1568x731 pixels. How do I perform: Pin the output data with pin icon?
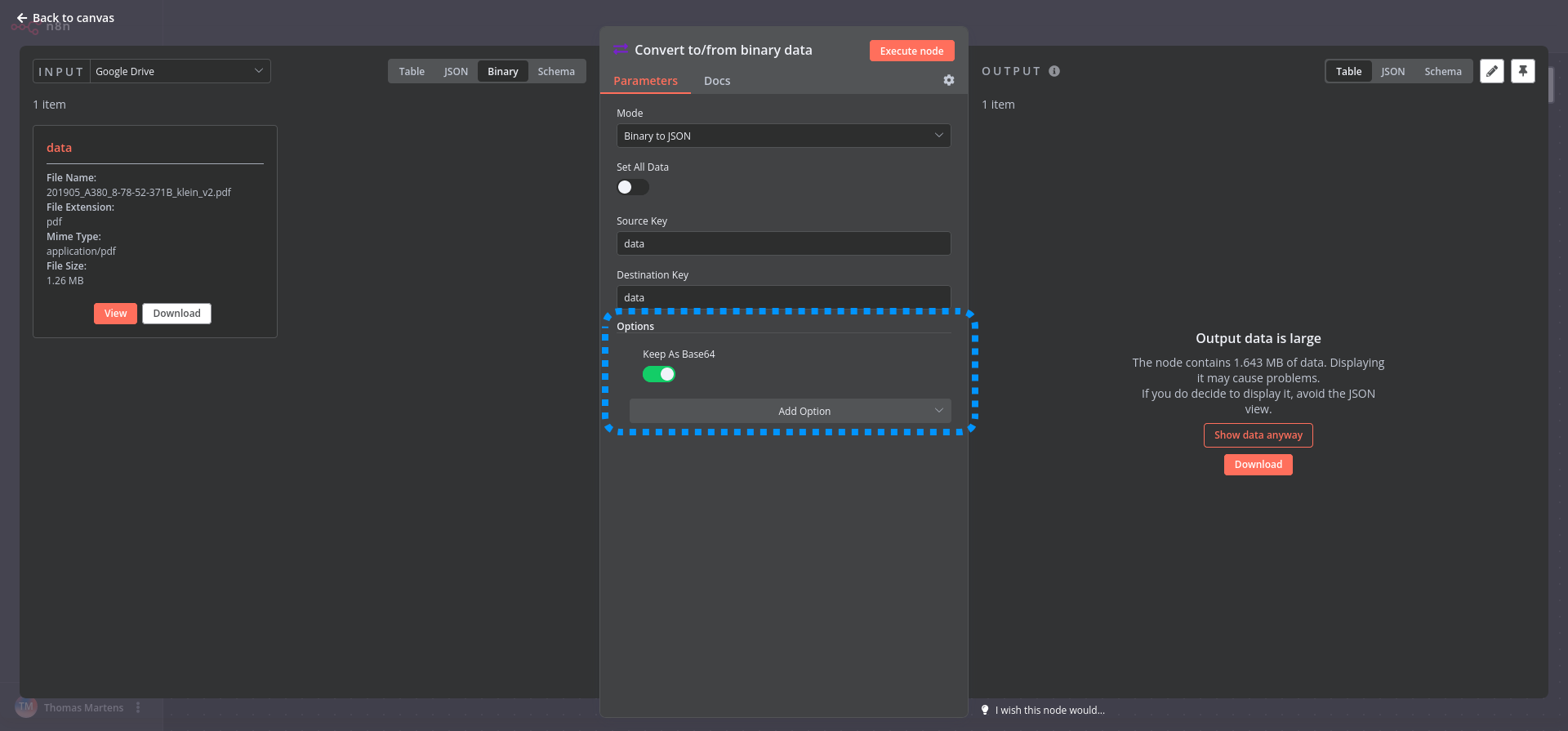click(x=1522, y=71)
